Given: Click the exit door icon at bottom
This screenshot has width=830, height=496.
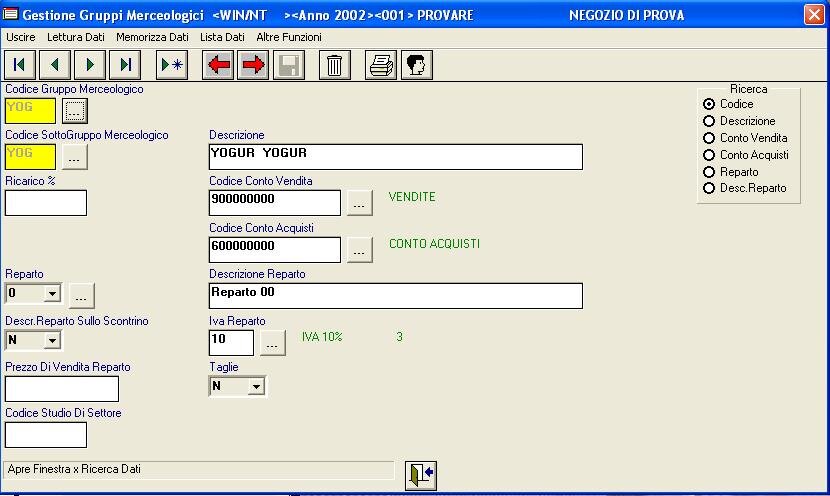Looking at the screenshot, I should tap(421, 475).
